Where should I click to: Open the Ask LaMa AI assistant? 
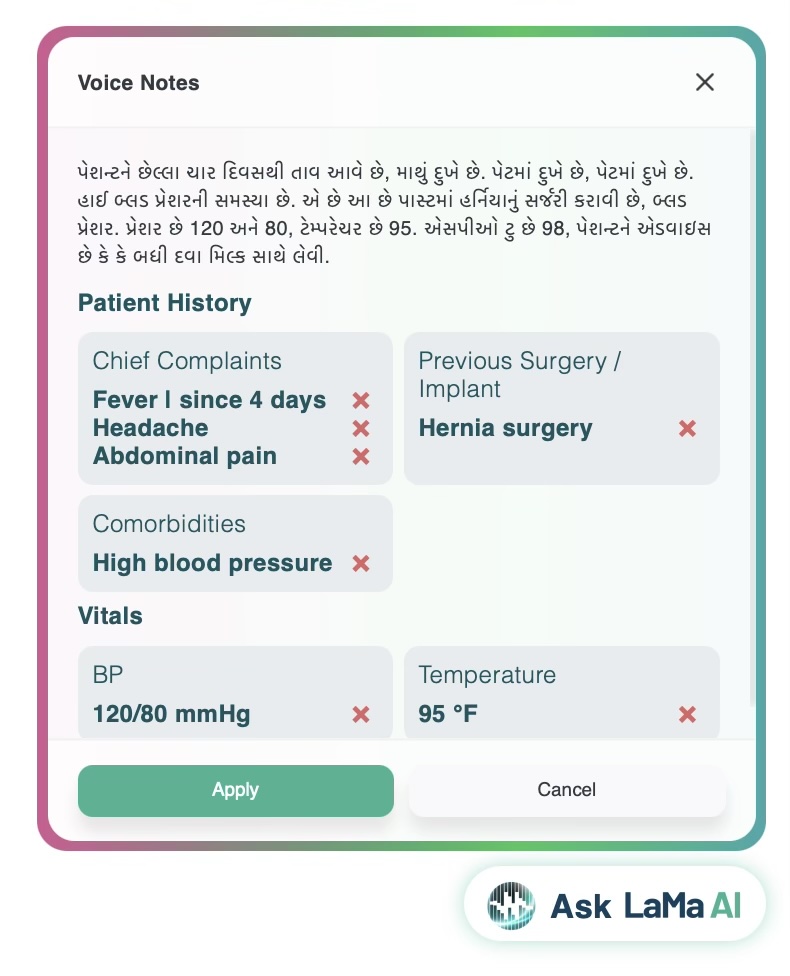(x=615, y=905)
